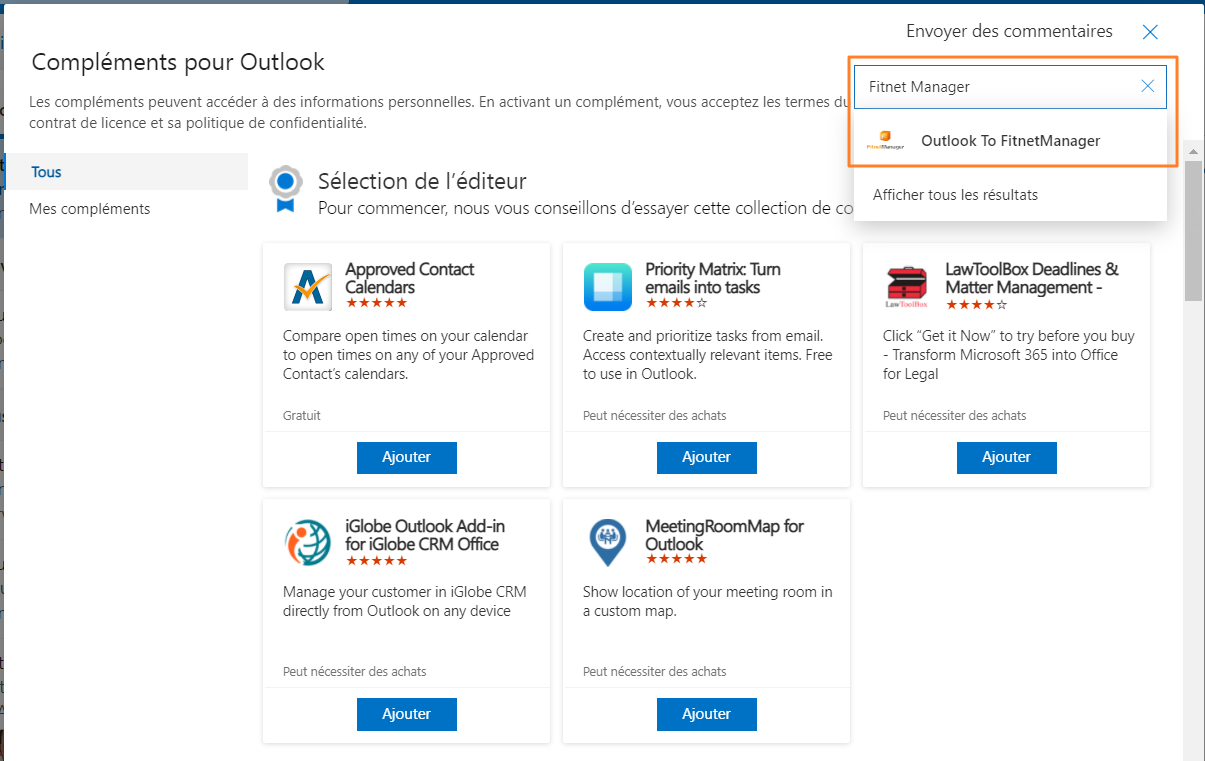This screenshot has height=761, width=1205.
Task: Click the MeetingRoomMap location pin icon
Action: click(608, 544)
